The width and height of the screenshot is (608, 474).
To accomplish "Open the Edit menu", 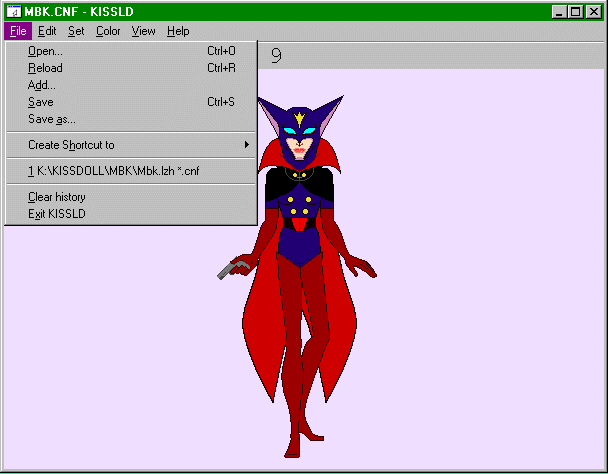I will coord(47,31).
